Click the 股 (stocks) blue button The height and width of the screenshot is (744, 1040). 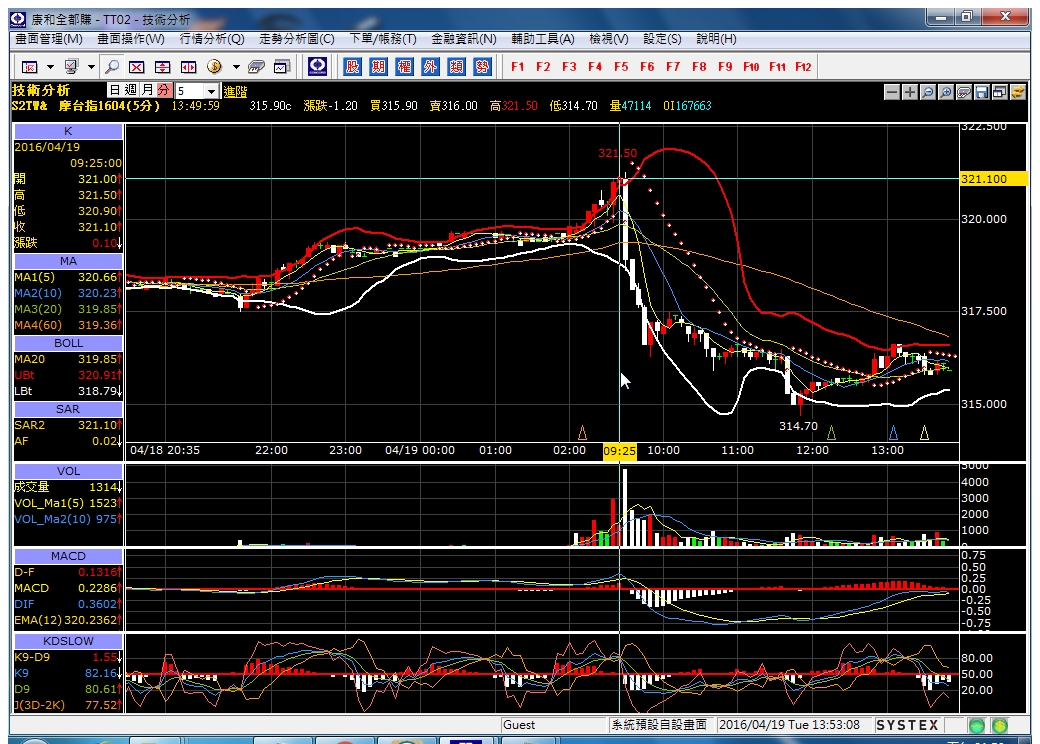coord(353,66)
